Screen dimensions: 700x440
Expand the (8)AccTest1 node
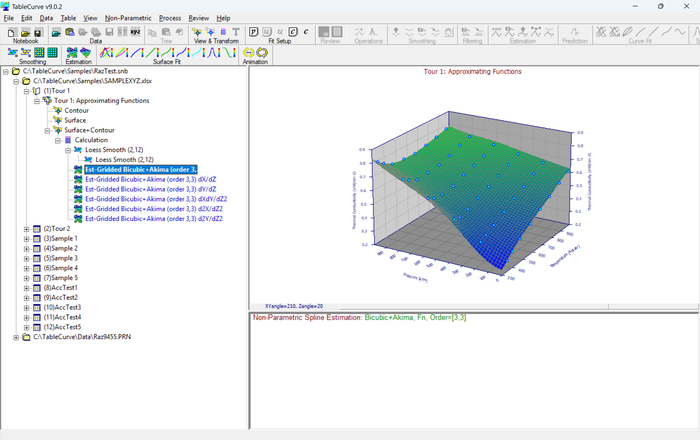click(26, 288)
